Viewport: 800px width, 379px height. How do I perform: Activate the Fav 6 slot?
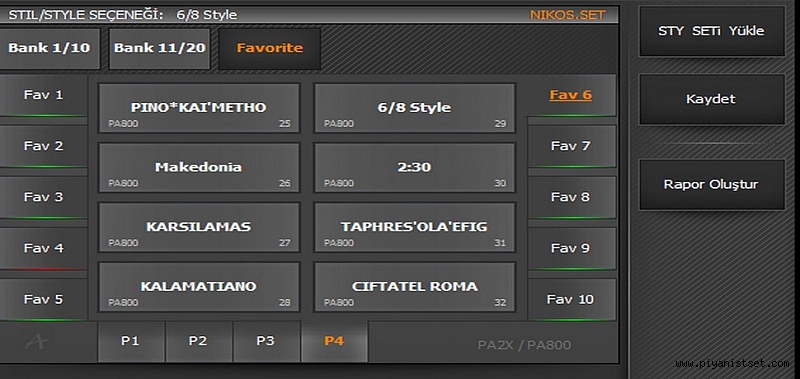(x=570, y=95)
